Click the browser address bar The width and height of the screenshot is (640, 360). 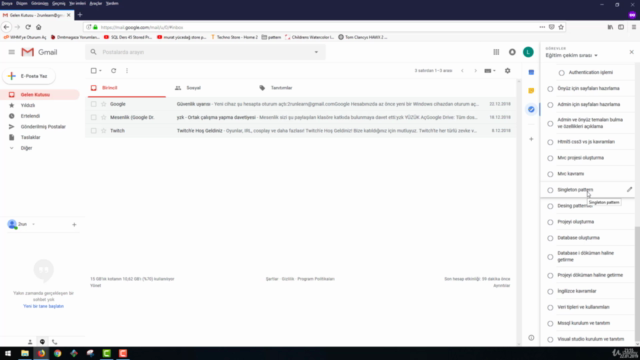(x=310, y=27)
